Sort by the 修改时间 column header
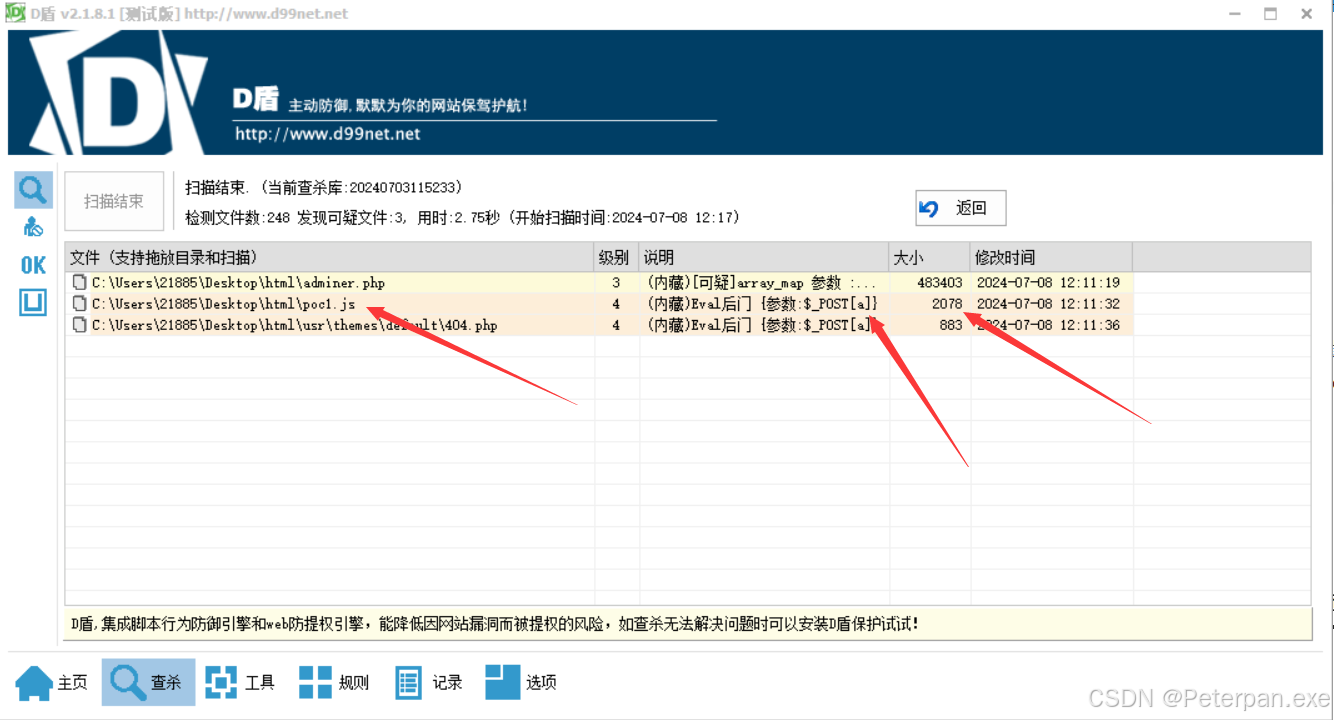 point(1051,257)
